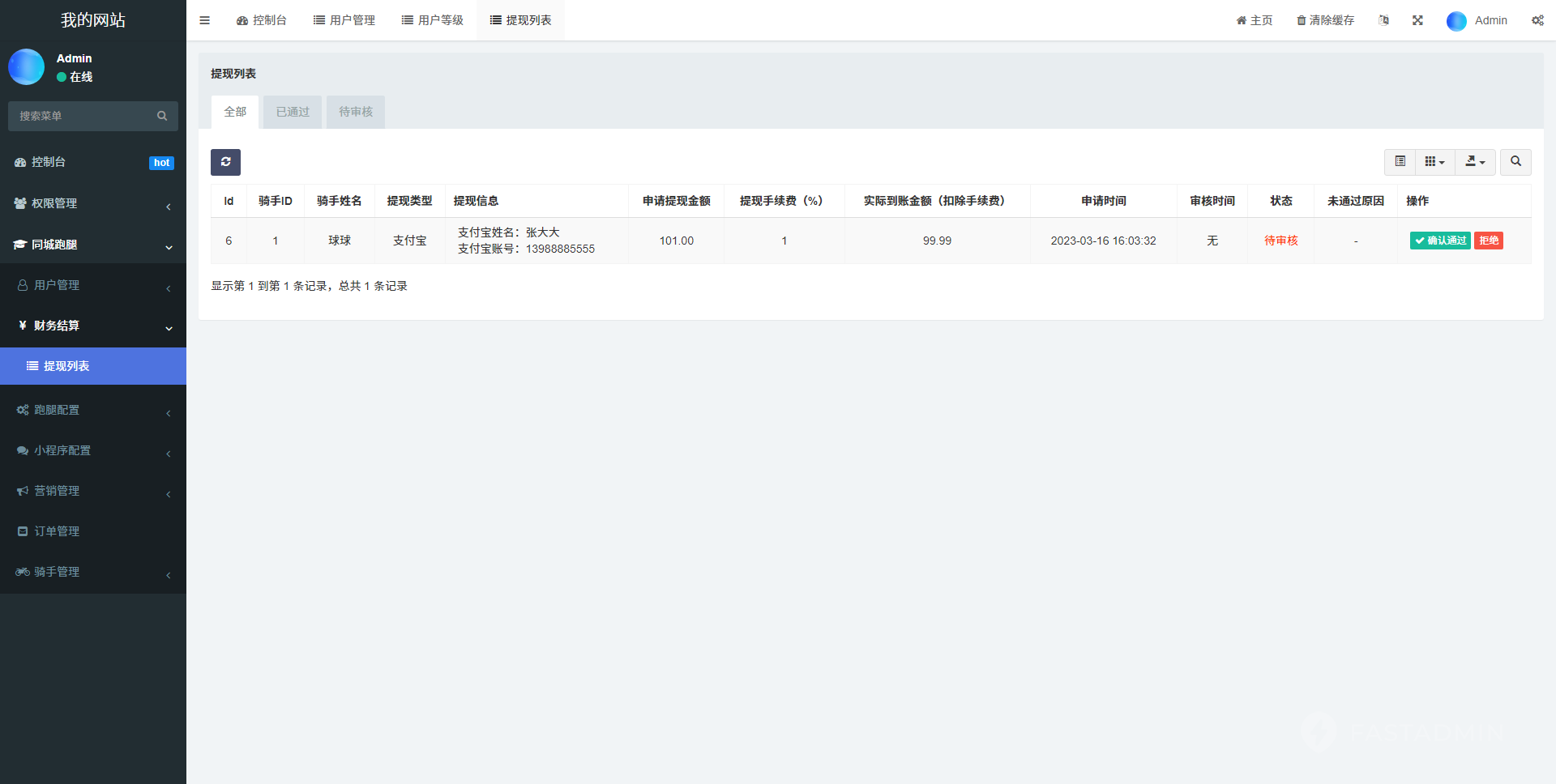Click the search icon in menu search box

tap(162, 116)
